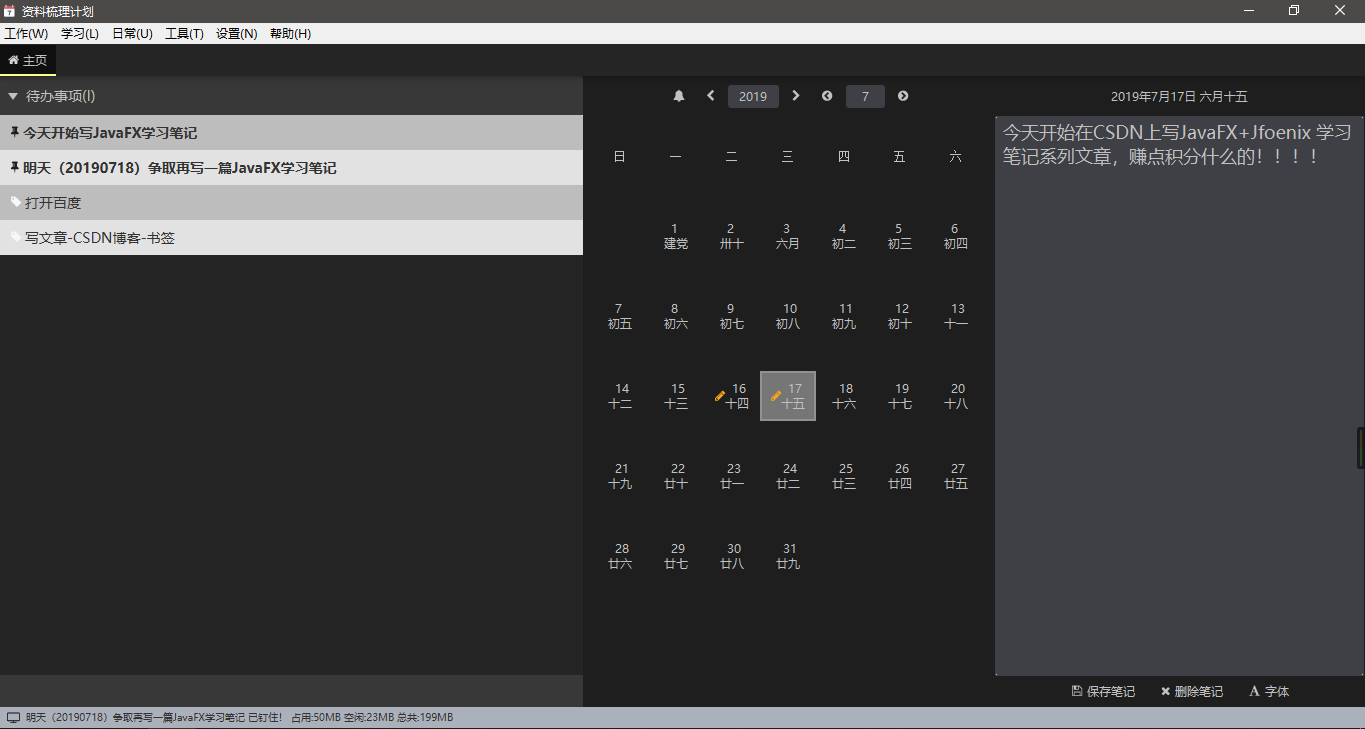Select the todo 今天开始写JavaFX学习笔记
The width and height of the screenshot is (1365, 729).
[291, 132]
